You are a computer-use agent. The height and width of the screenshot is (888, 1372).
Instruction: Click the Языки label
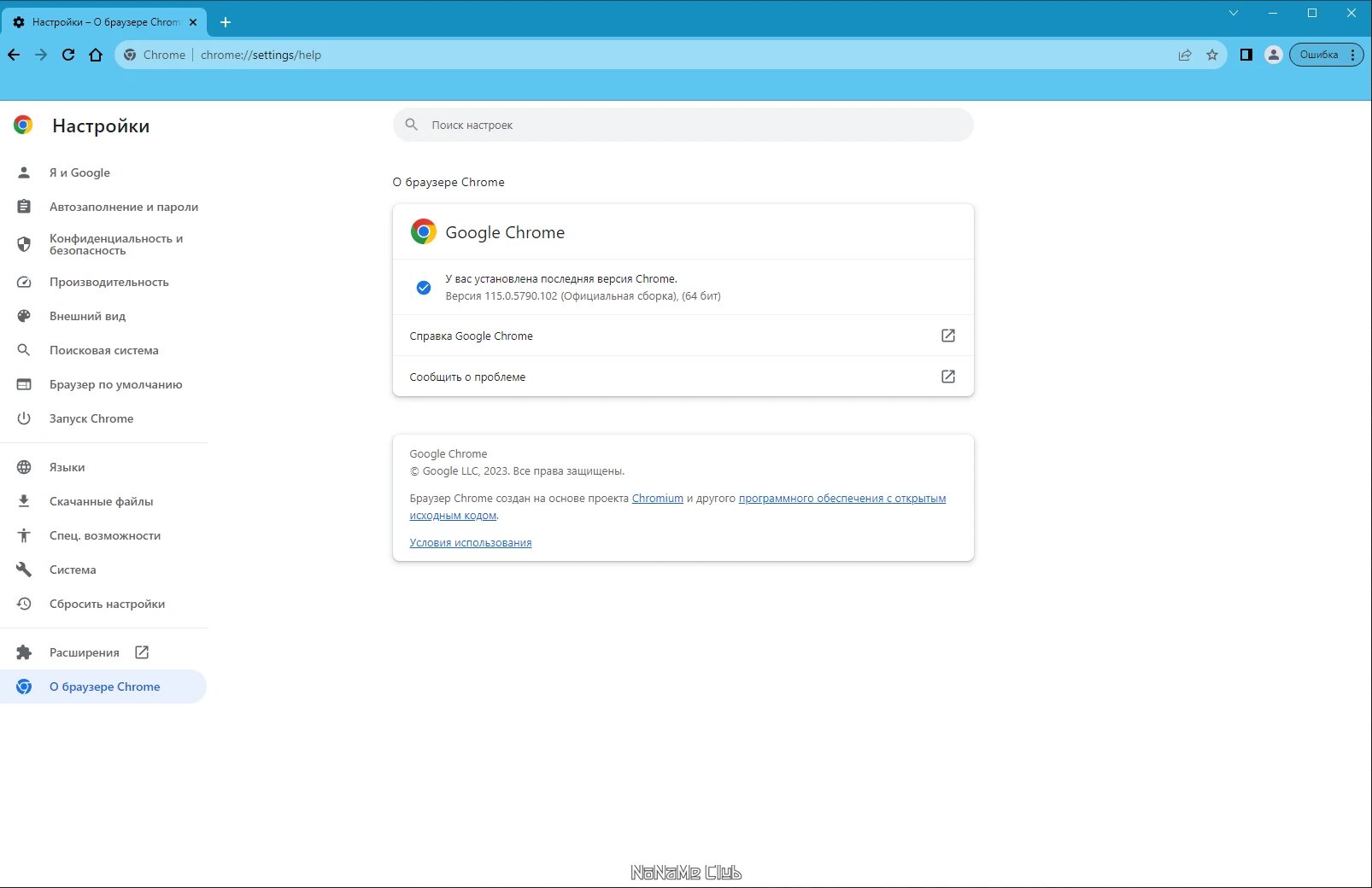pos(67,467)
